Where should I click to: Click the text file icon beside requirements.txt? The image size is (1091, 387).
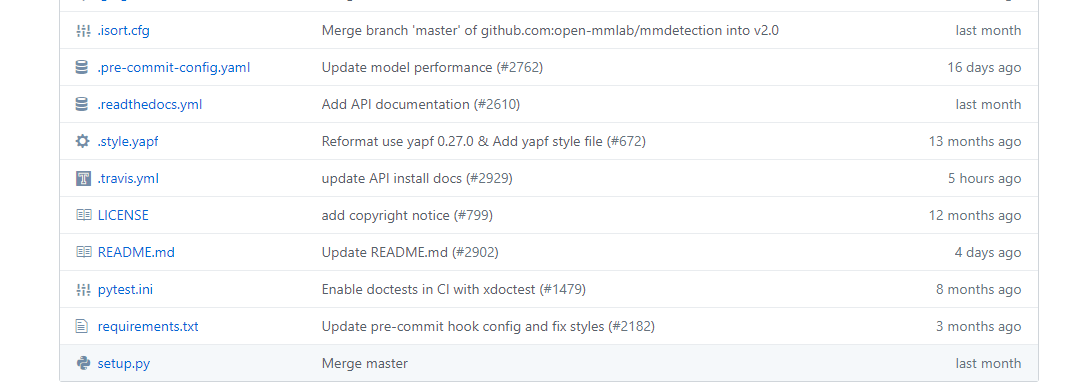coord(82,326)
